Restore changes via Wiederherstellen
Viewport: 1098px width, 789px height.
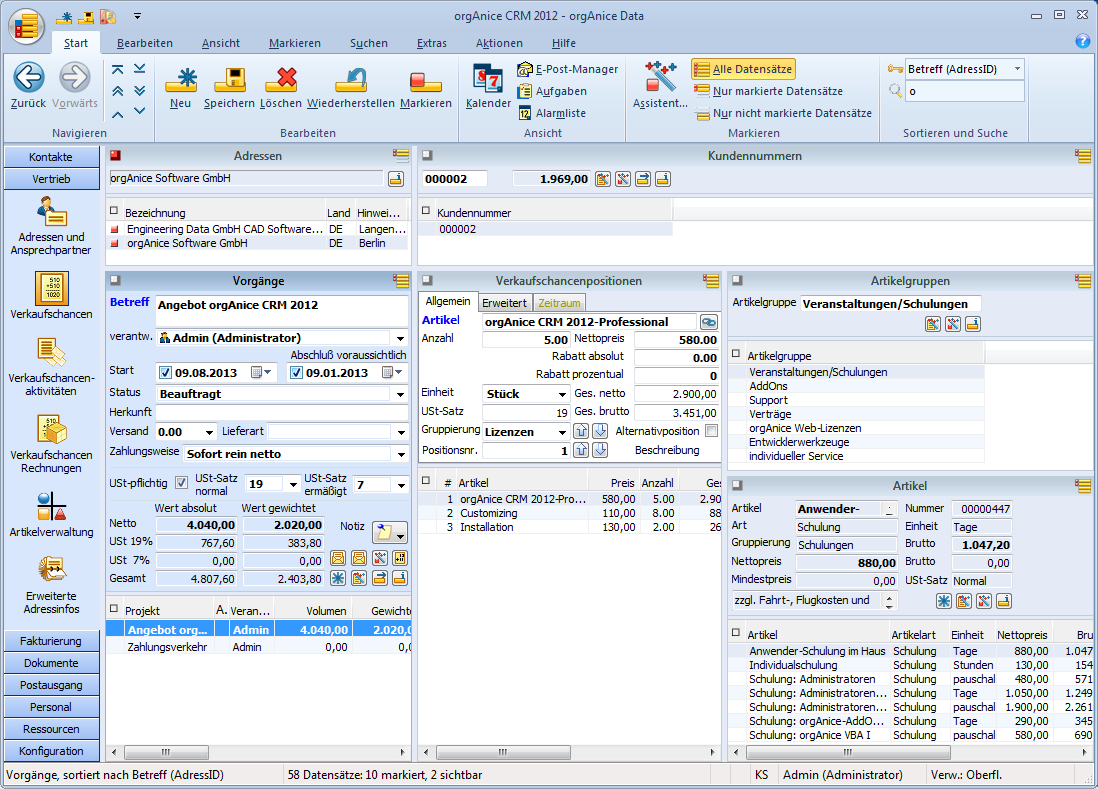(x=351, y=88)
